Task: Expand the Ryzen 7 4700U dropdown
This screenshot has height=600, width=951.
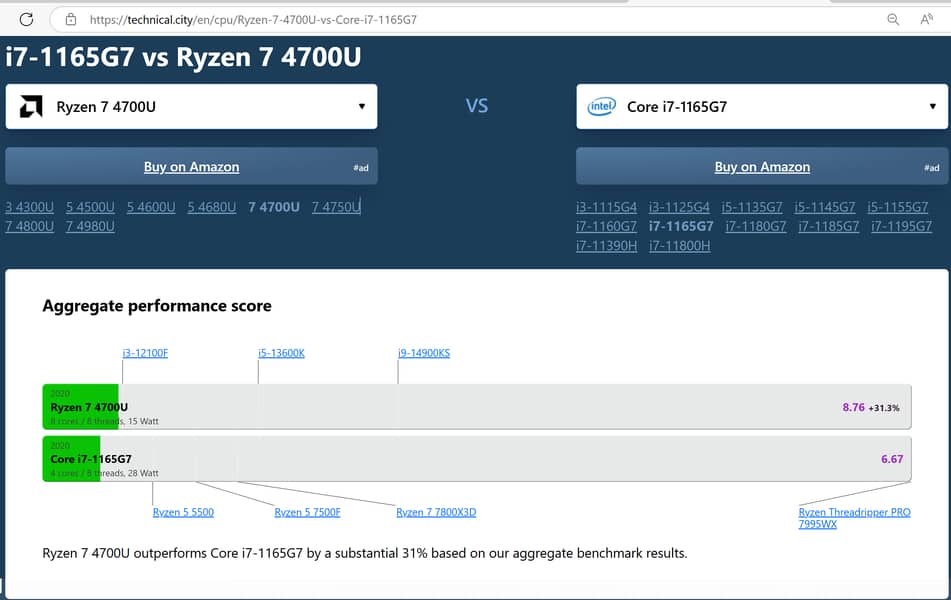Action: [361, 107]
